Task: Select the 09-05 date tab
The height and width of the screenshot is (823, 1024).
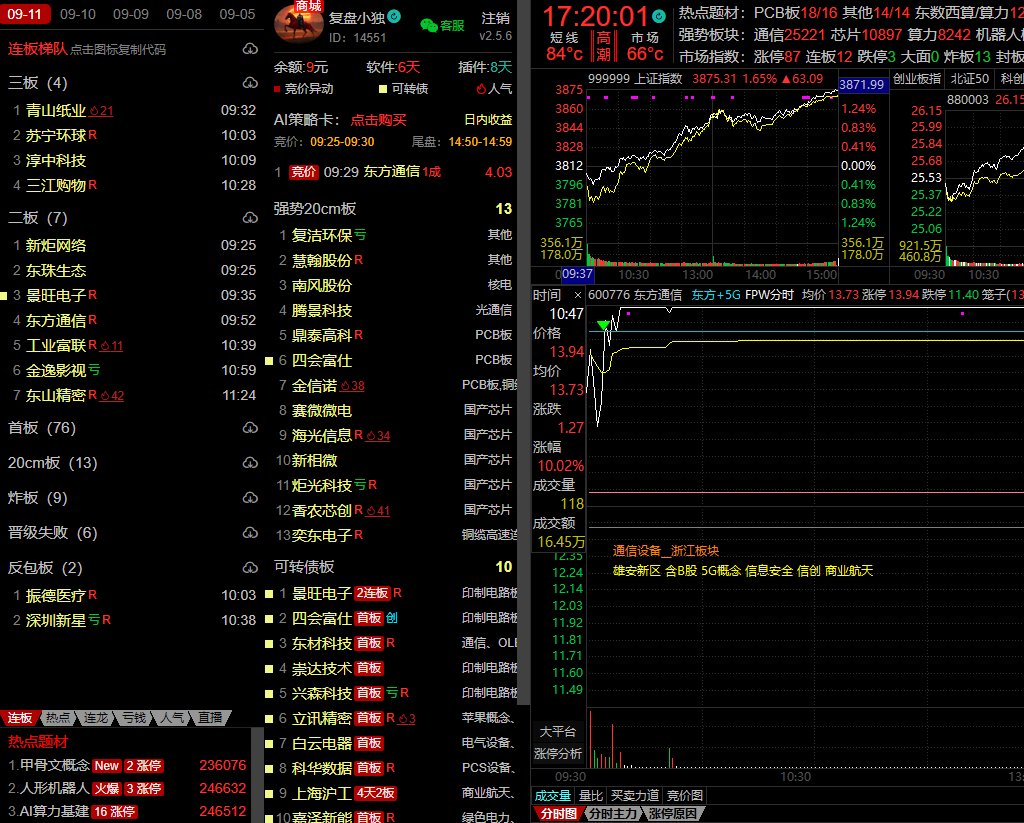Action: tap(237, 14)
